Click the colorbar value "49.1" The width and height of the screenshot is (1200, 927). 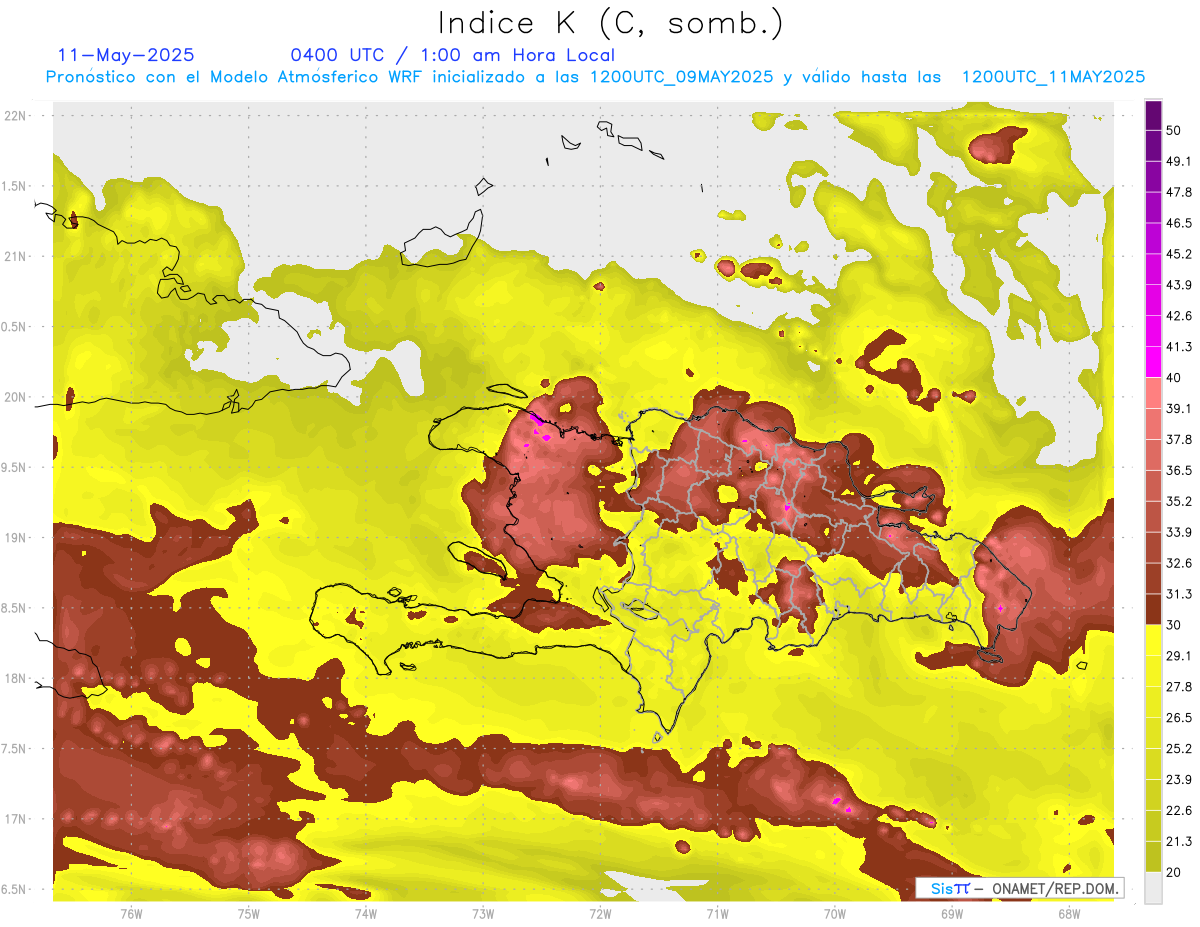[1178, 161]
